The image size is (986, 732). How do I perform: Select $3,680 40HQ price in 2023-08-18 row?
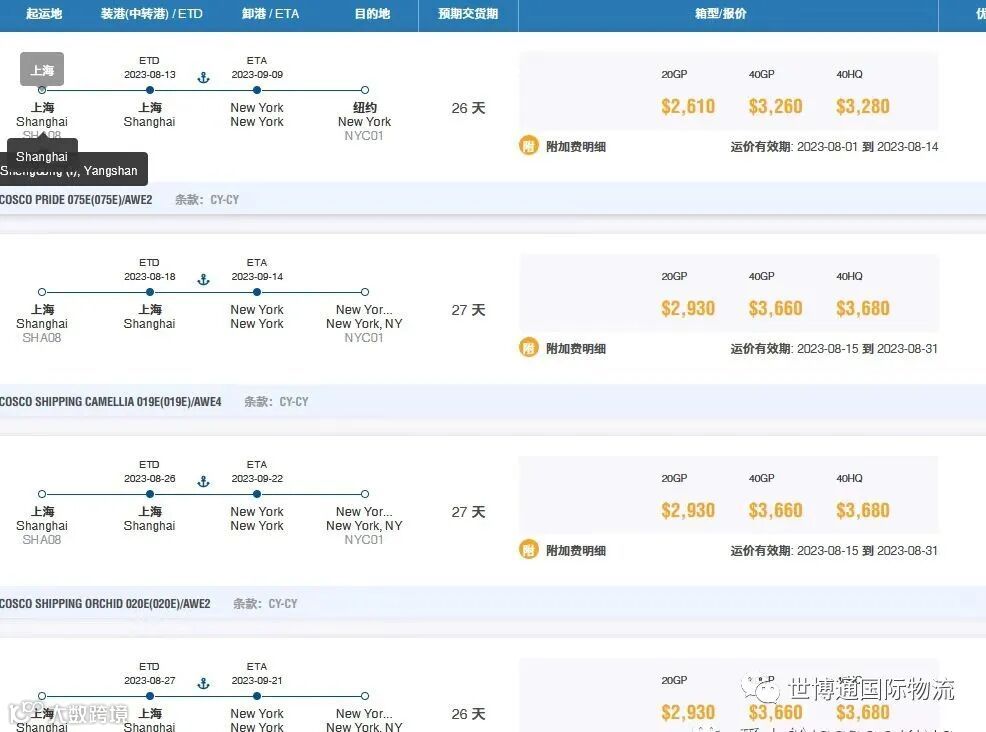(863, 308)
